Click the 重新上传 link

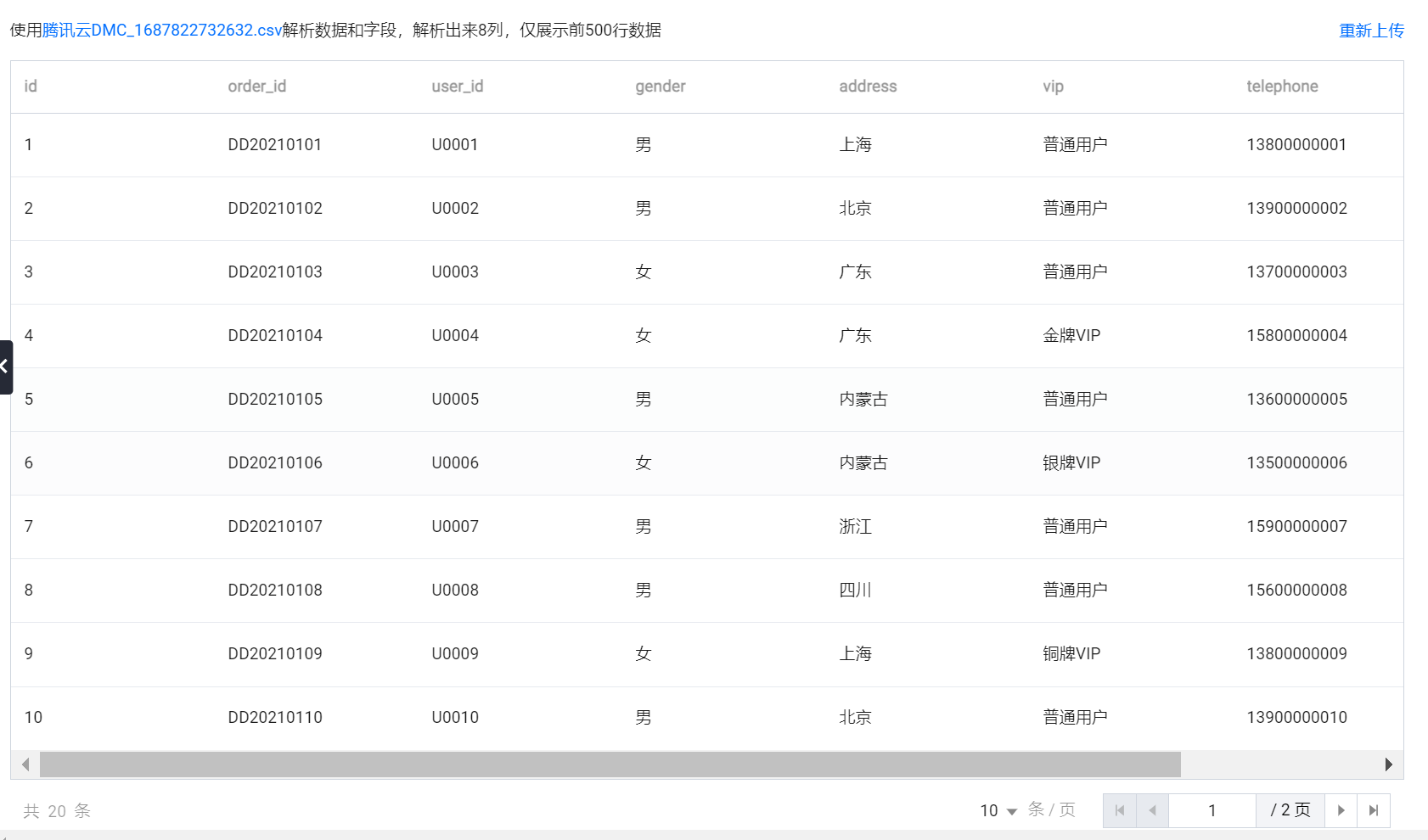pyautogui.click(x=1371, y=31)
